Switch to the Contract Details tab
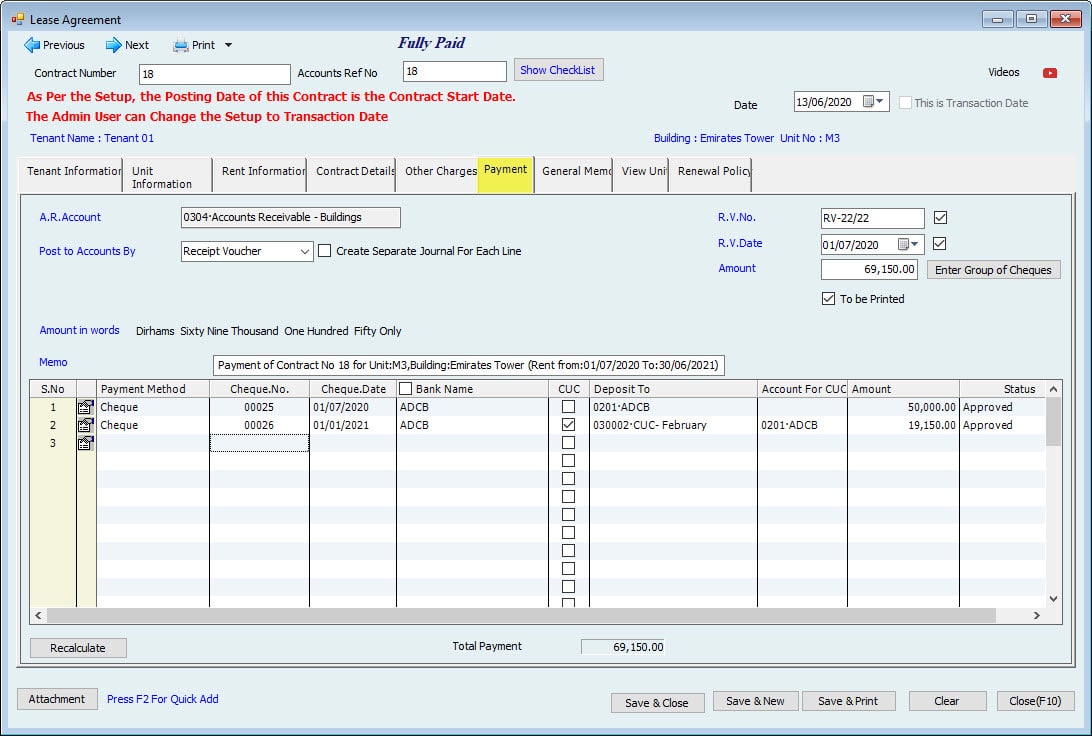The image size is (1092, 736). tap(351, 174)
